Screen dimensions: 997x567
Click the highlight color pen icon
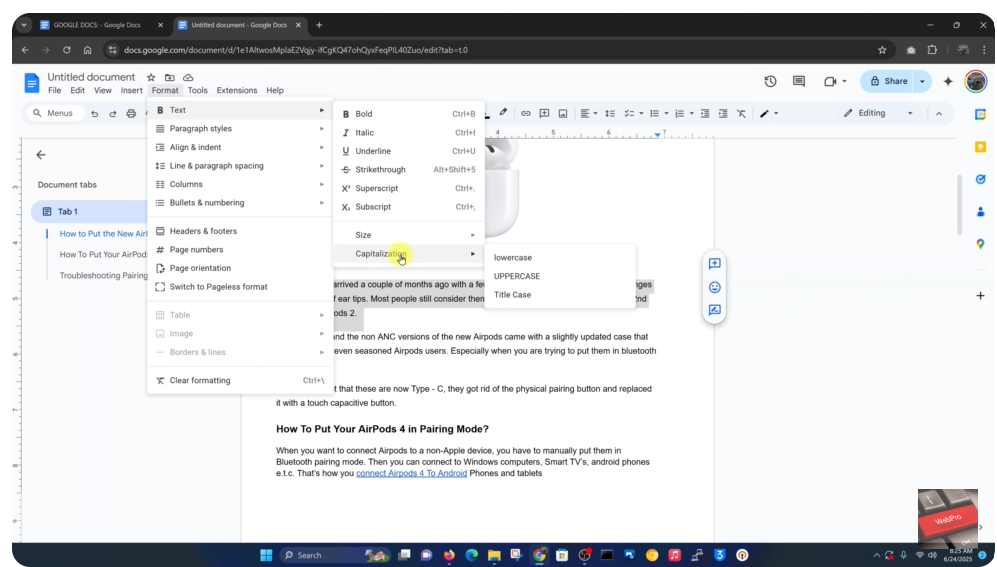point(503,113)
